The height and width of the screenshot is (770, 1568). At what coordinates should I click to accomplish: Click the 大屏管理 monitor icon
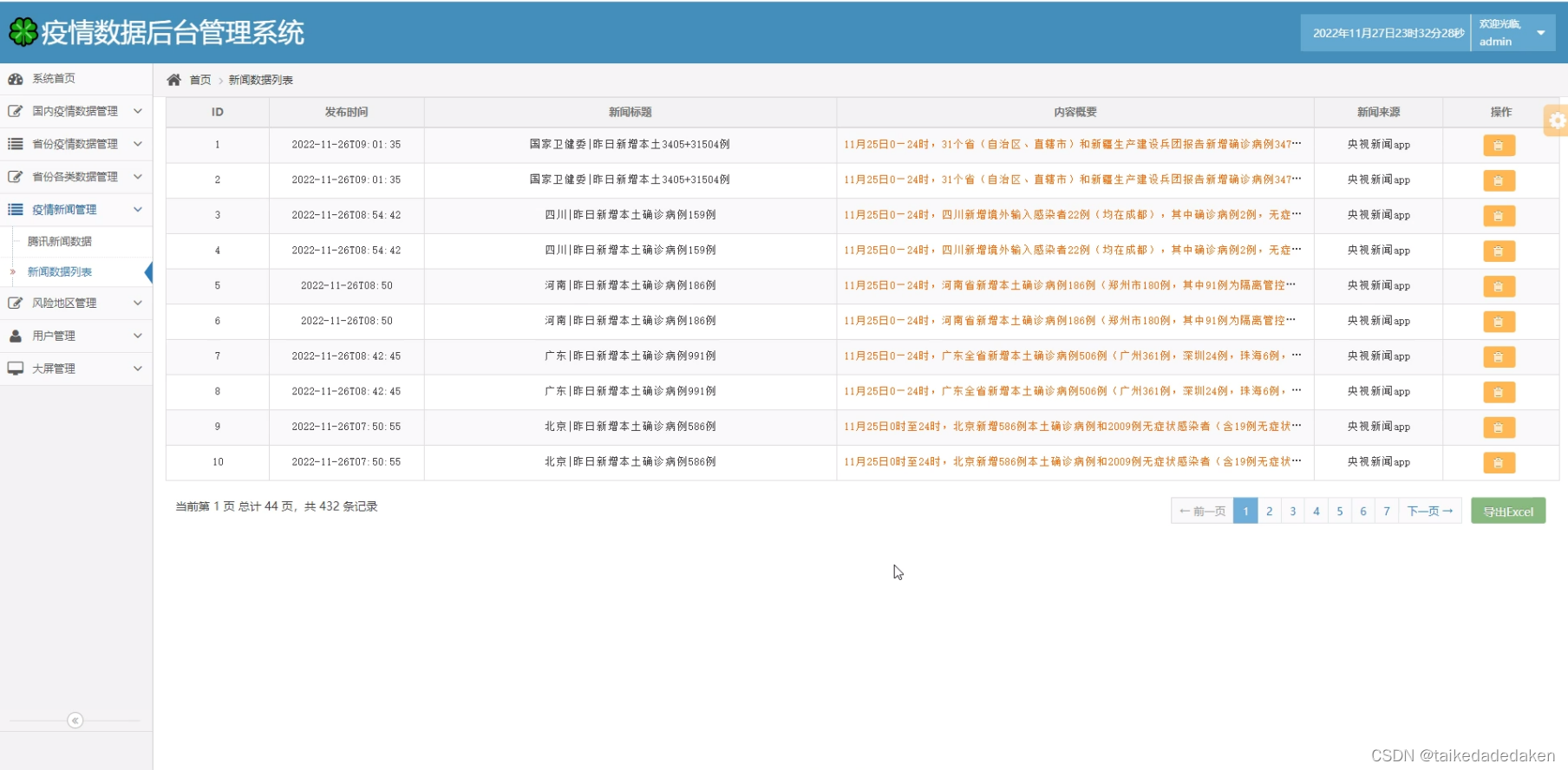coord(16,369)
